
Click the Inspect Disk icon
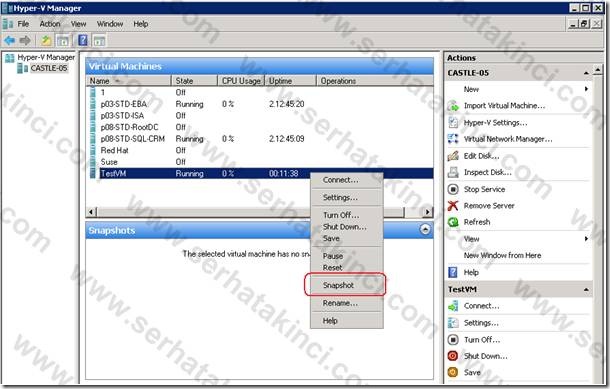point(453,172)
